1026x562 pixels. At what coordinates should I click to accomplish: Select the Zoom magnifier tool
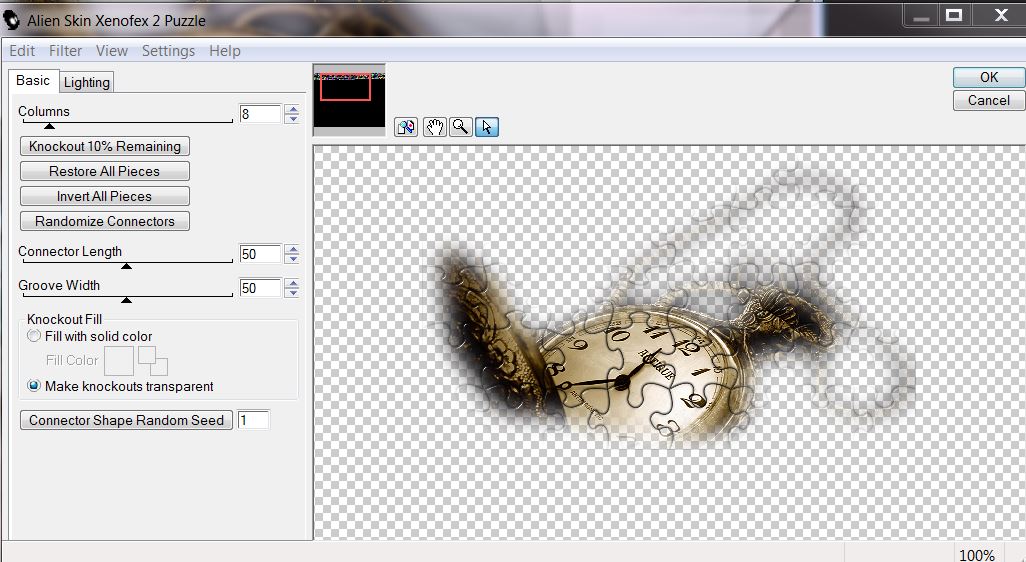pos(461,127)
